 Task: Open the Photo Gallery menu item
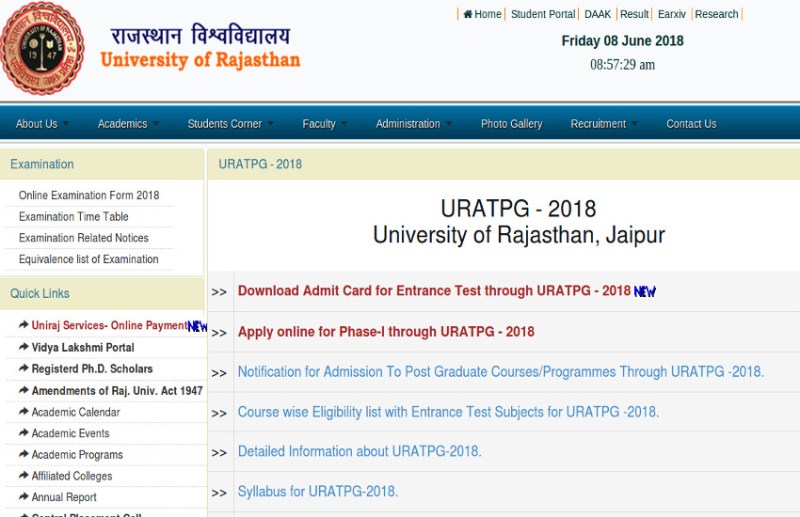tap(511, 124)
